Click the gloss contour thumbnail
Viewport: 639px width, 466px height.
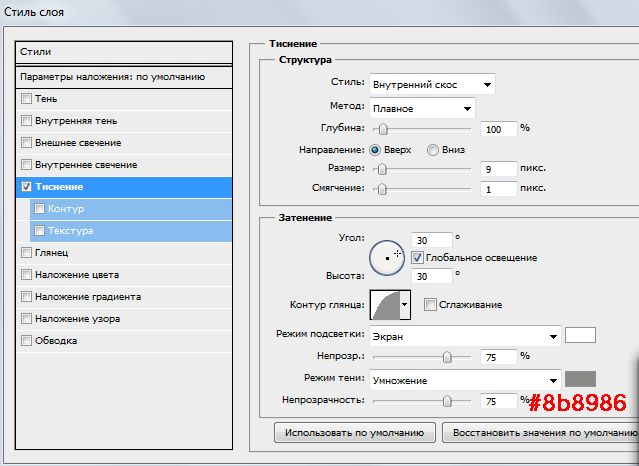(385, 305)
